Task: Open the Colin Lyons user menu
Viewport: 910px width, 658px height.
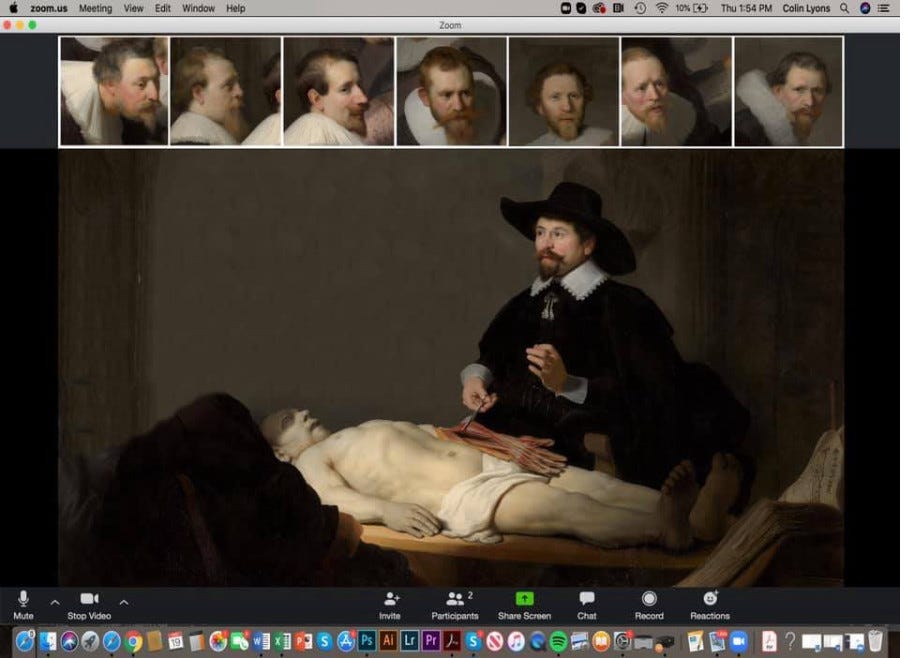Action: pos(806,8)
